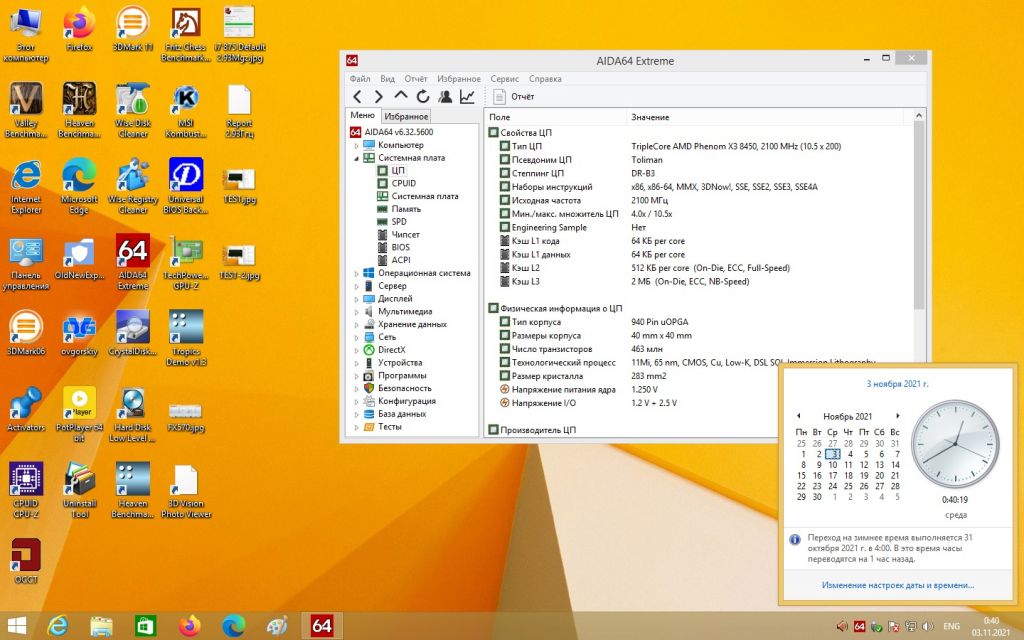The width and height of the screenshot is (1024, 640).
Task: Select the Activators desktop icon
Action: 25,409
